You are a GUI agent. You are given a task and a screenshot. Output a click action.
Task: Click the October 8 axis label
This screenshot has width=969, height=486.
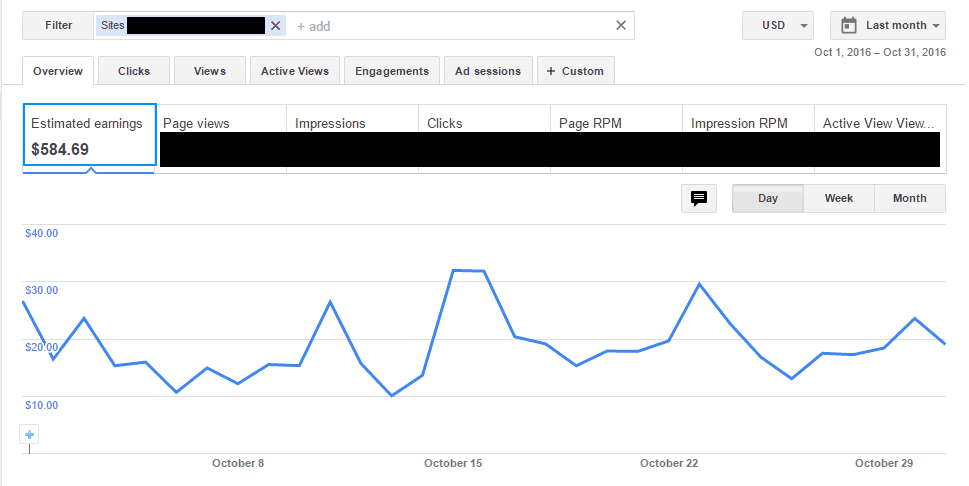[x=238, y=463]
